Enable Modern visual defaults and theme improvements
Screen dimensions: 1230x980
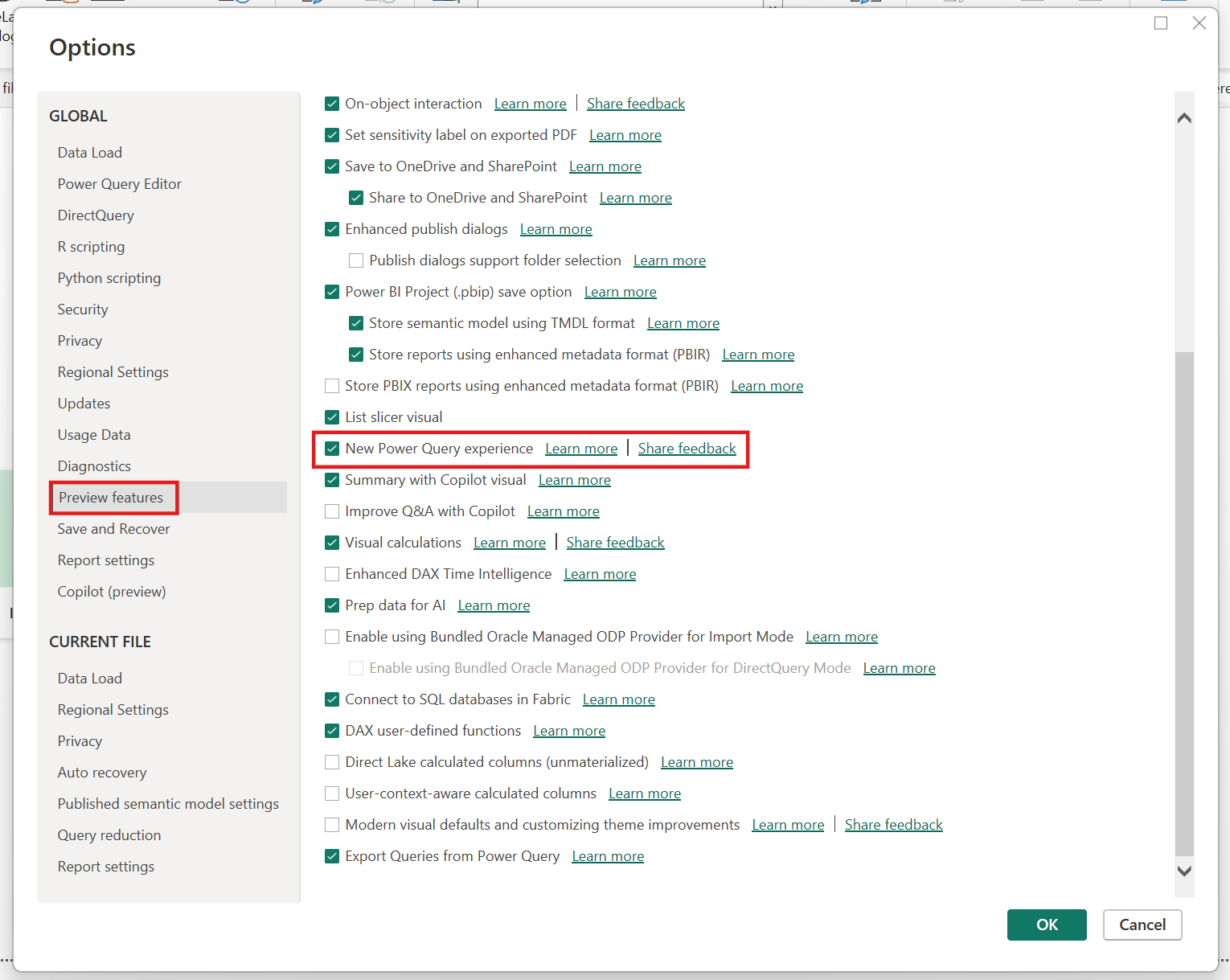[x=332, y=825]
